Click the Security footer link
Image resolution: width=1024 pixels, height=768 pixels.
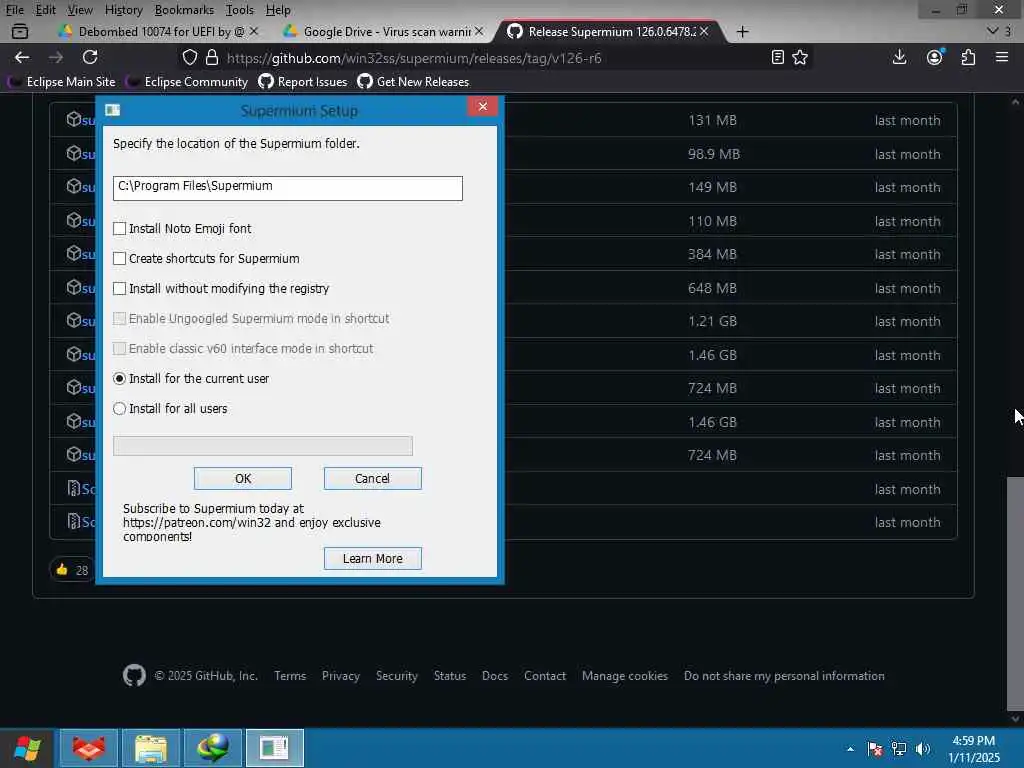pos(396,676)
